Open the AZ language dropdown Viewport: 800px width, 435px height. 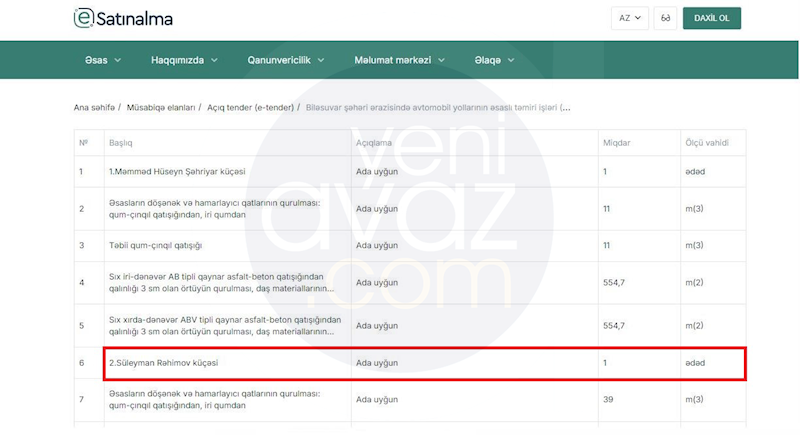point(630,18)
